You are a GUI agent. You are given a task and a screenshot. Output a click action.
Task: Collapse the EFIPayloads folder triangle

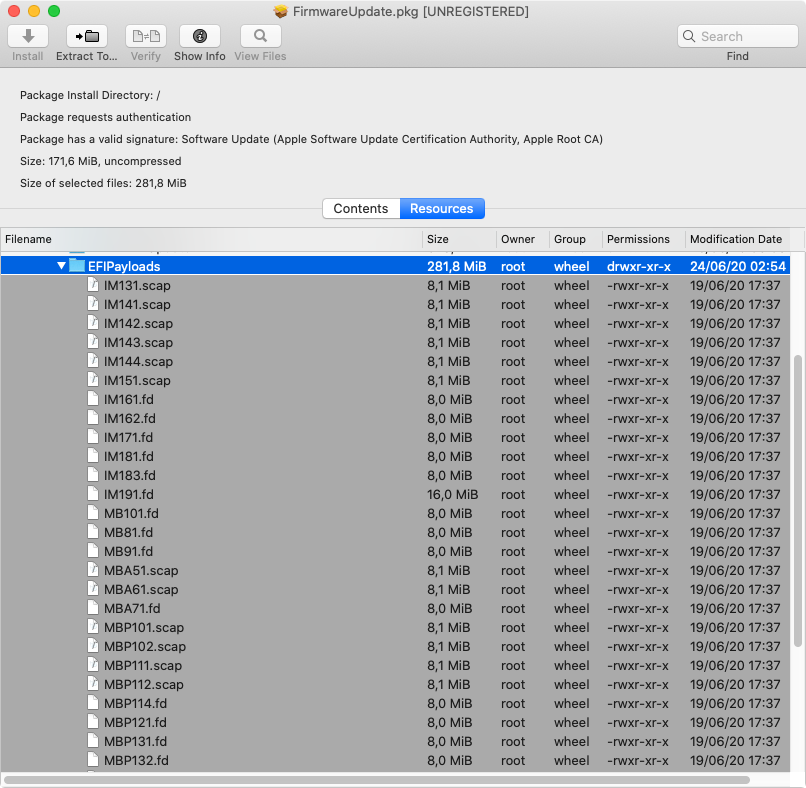coord(61,266)
